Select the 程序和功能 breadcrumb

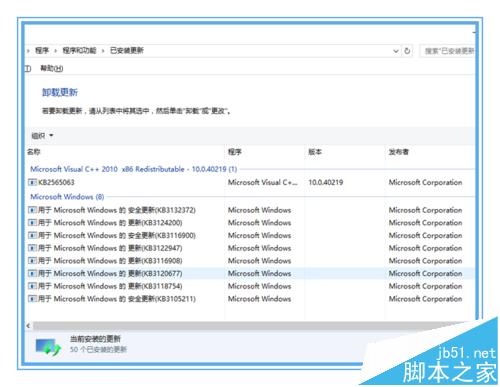(x=79, y=51)
